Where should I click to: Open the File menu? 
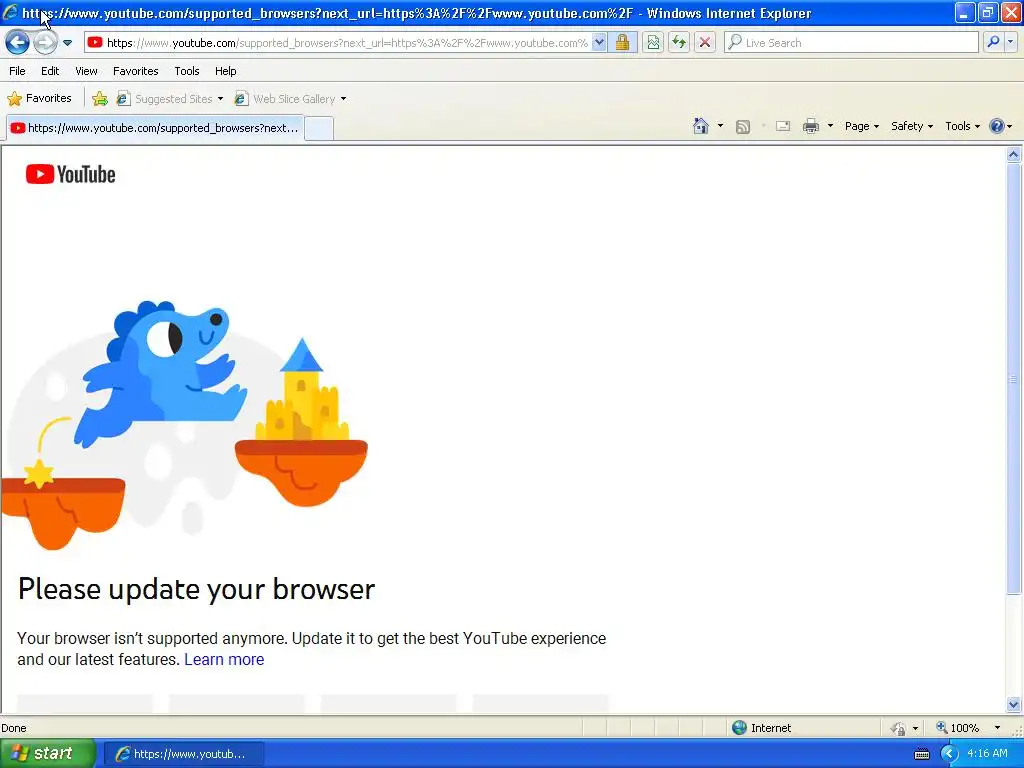(x=18, y=71)
